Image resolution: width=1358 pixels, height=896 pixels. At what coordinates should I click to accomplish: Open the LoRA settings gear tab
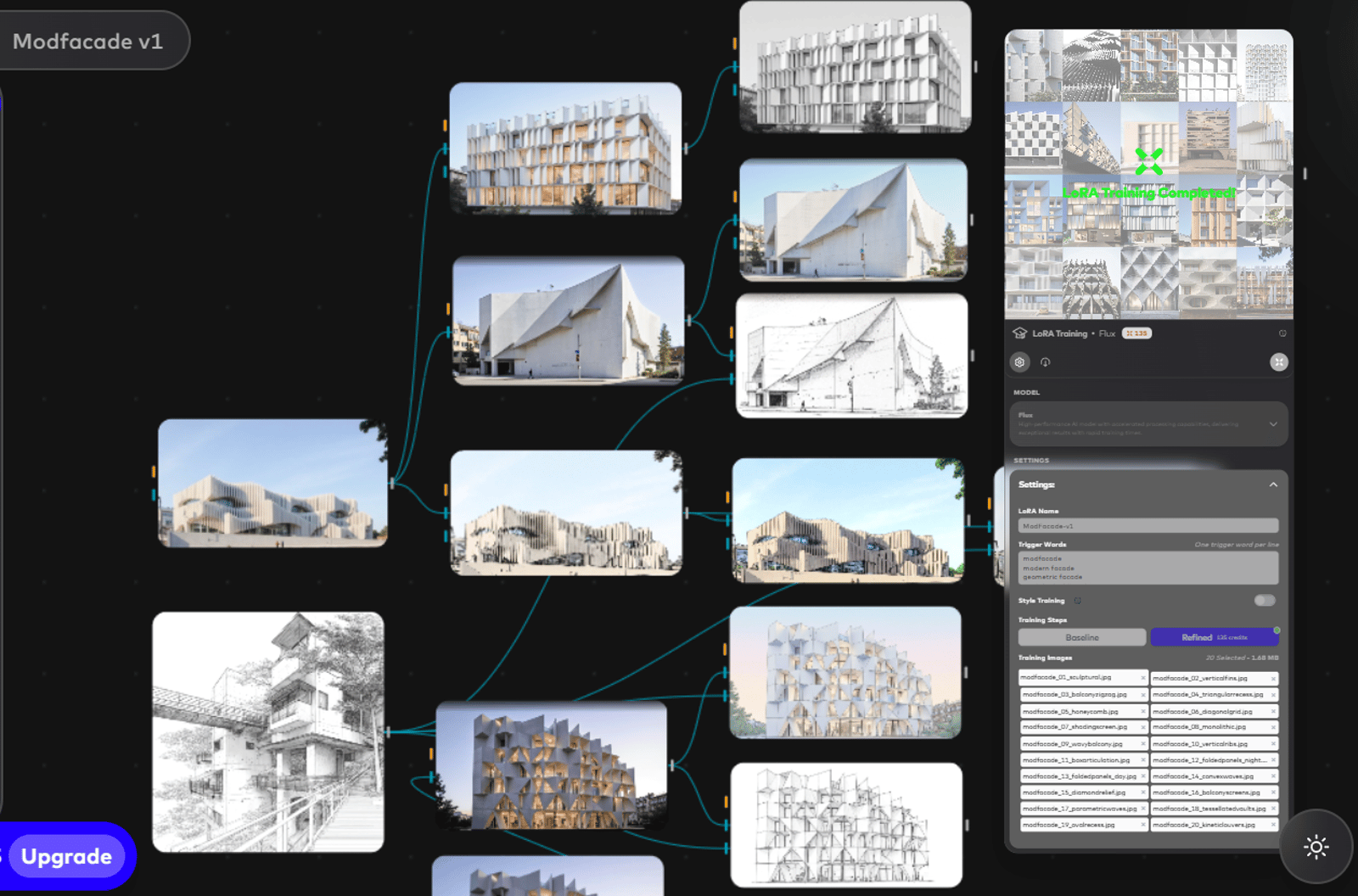[x=1019, y=362]
